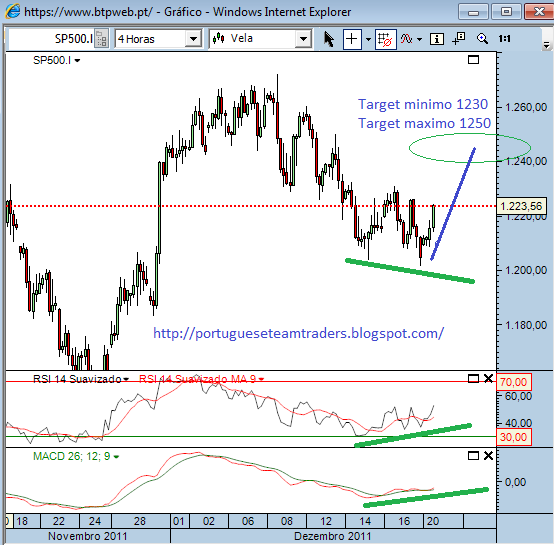Click date marker 14 on time axis
The width and height of the screenshot is (554, 545).
point(365,521)
